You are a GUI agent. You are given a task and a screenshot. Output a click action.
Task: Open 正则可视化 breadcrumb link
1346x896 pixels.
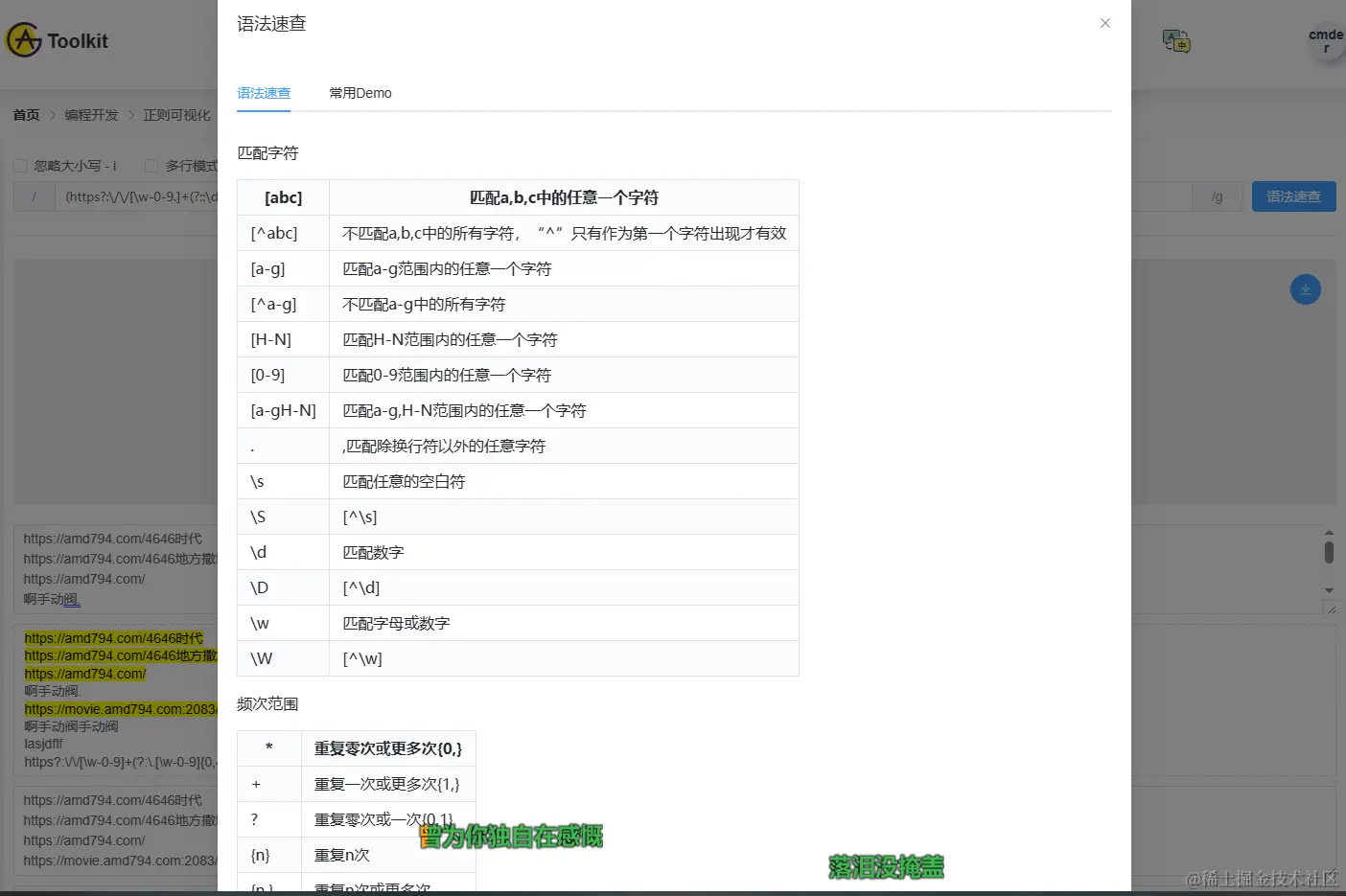click(176, 115)
